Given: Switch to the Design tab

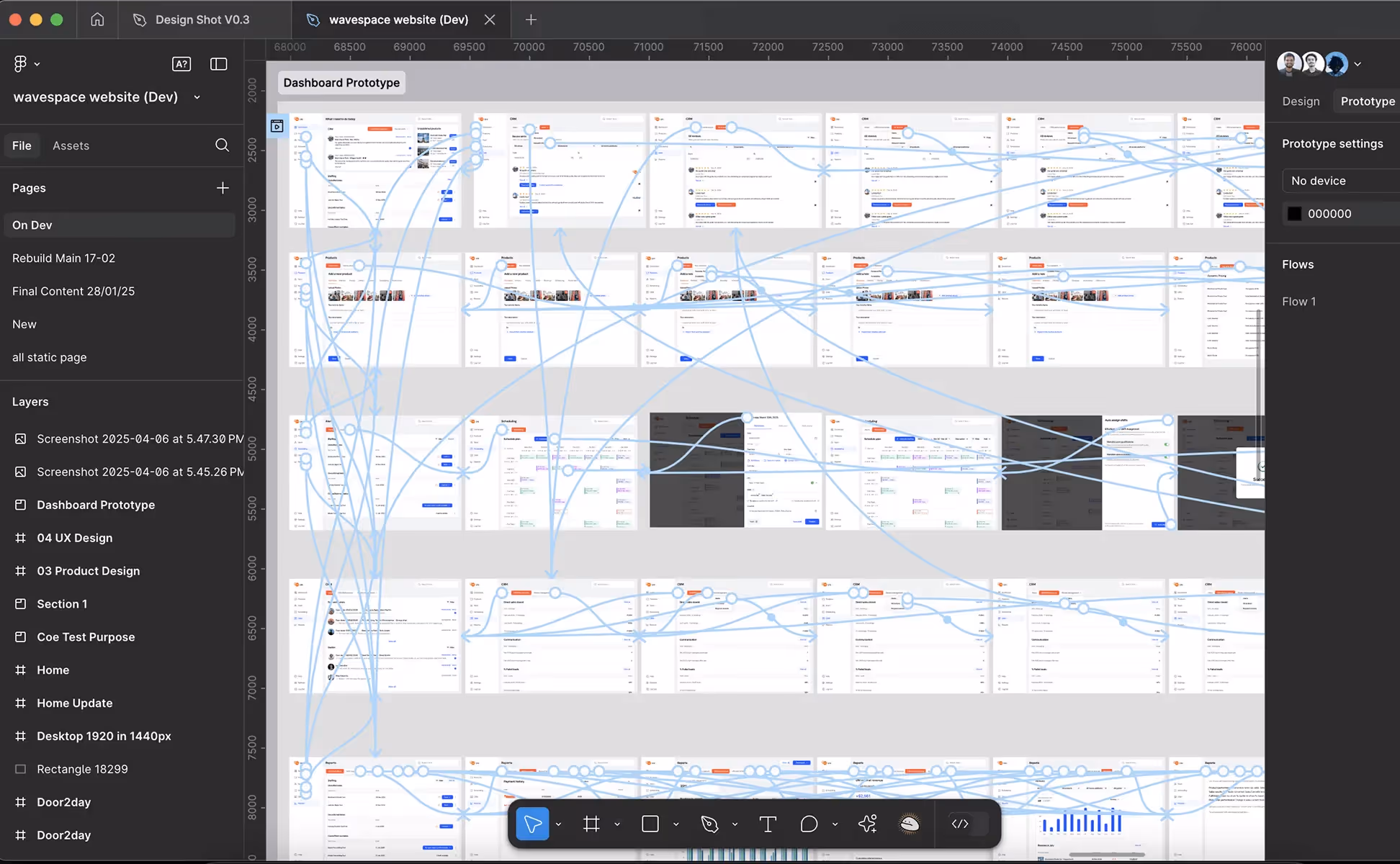Looking at the screenshot, I should (x=1301, y=102).
